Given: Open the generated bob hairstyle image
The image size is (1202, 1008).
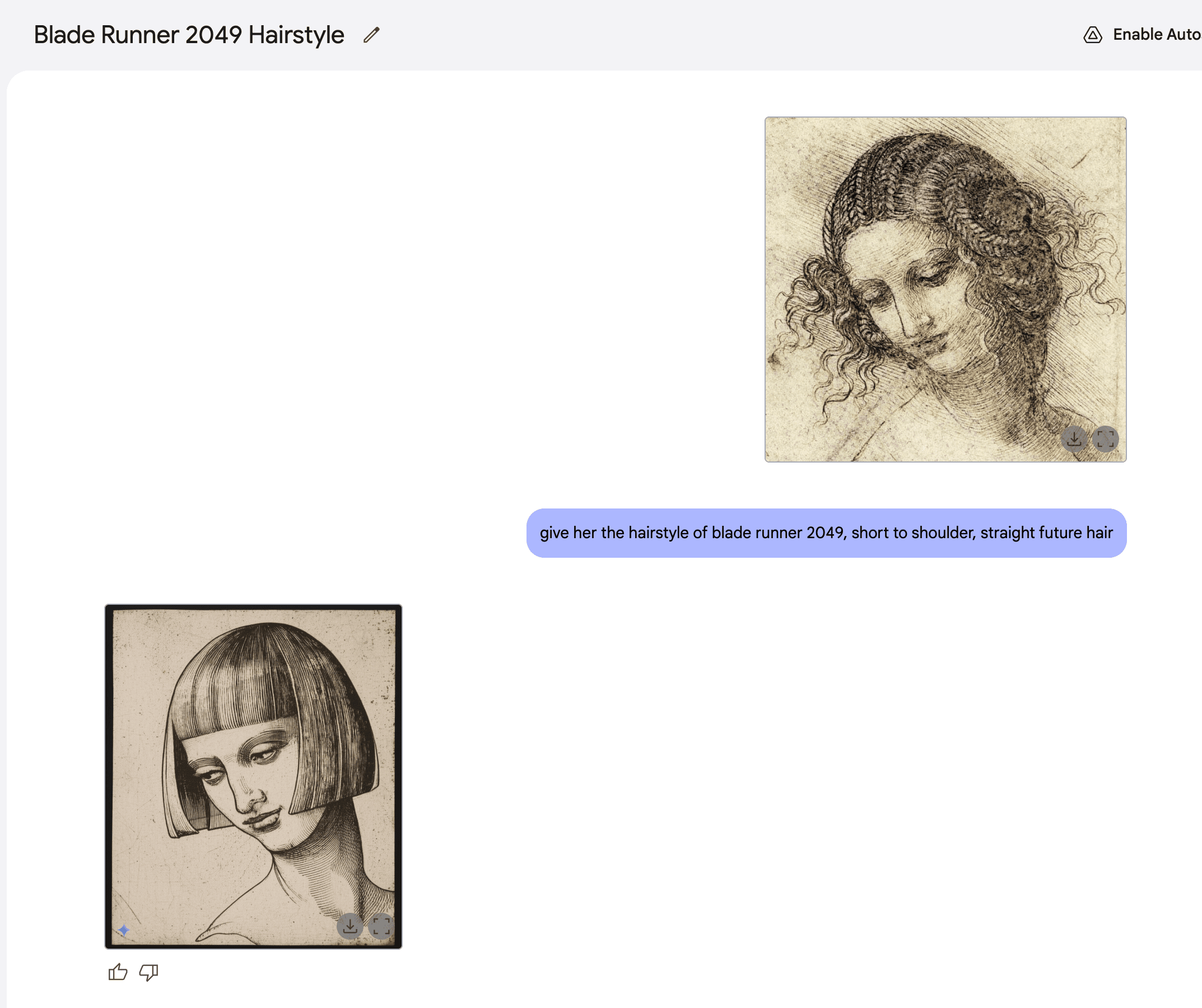Looking at the screenshot, I should (253, 776).
